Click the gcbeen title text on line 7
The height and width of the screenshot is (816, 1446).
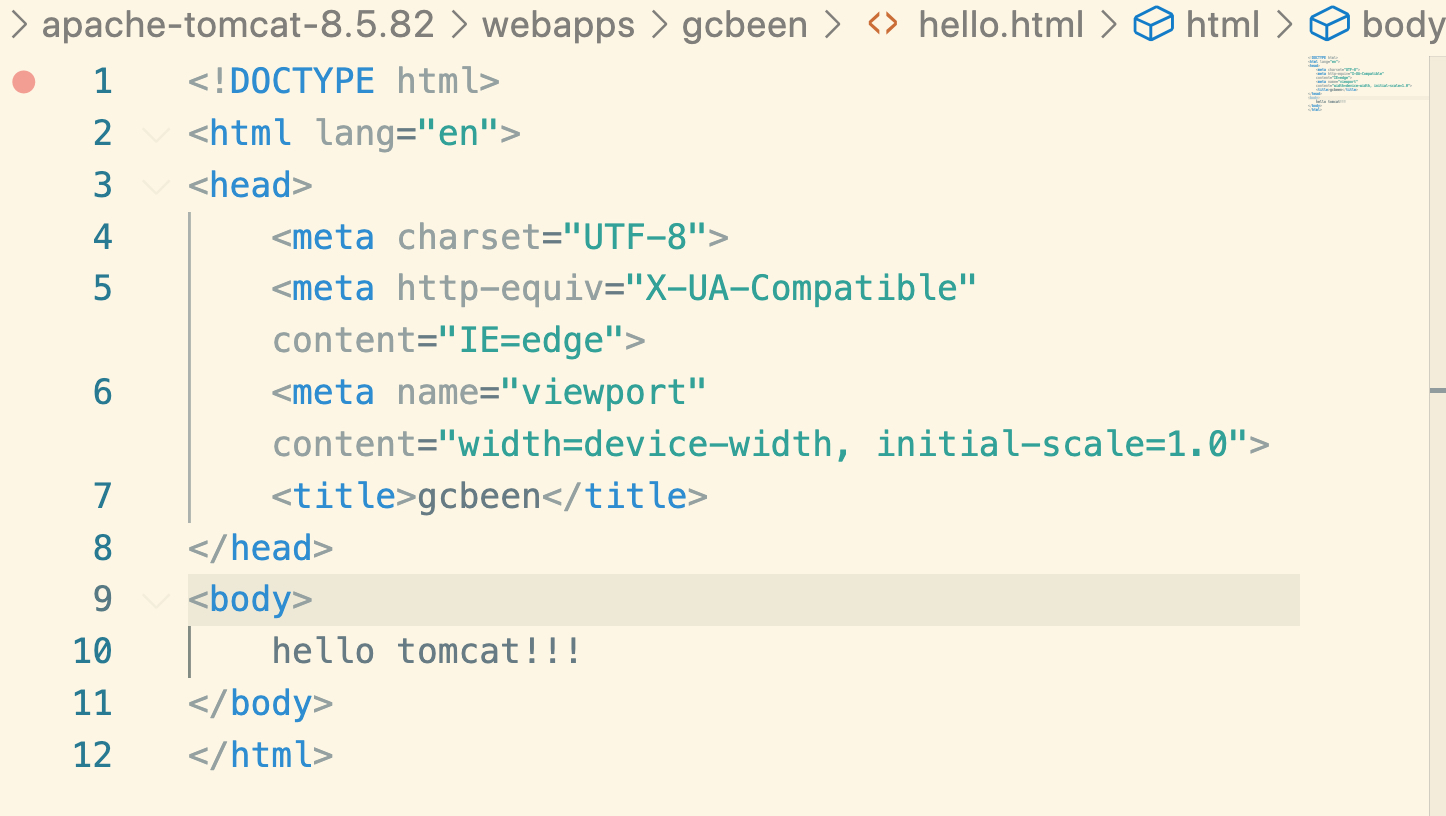pos(479,496)
